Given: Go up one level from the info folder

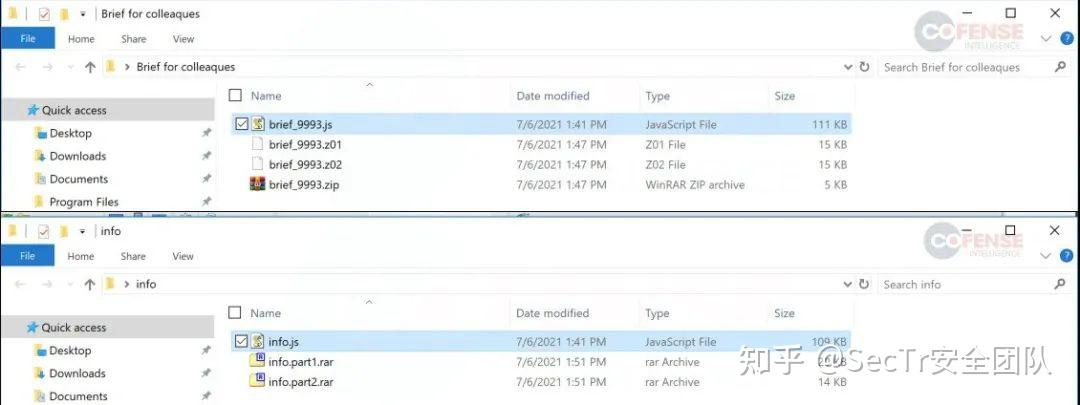Looking at the screenshot, I should 90,284.
